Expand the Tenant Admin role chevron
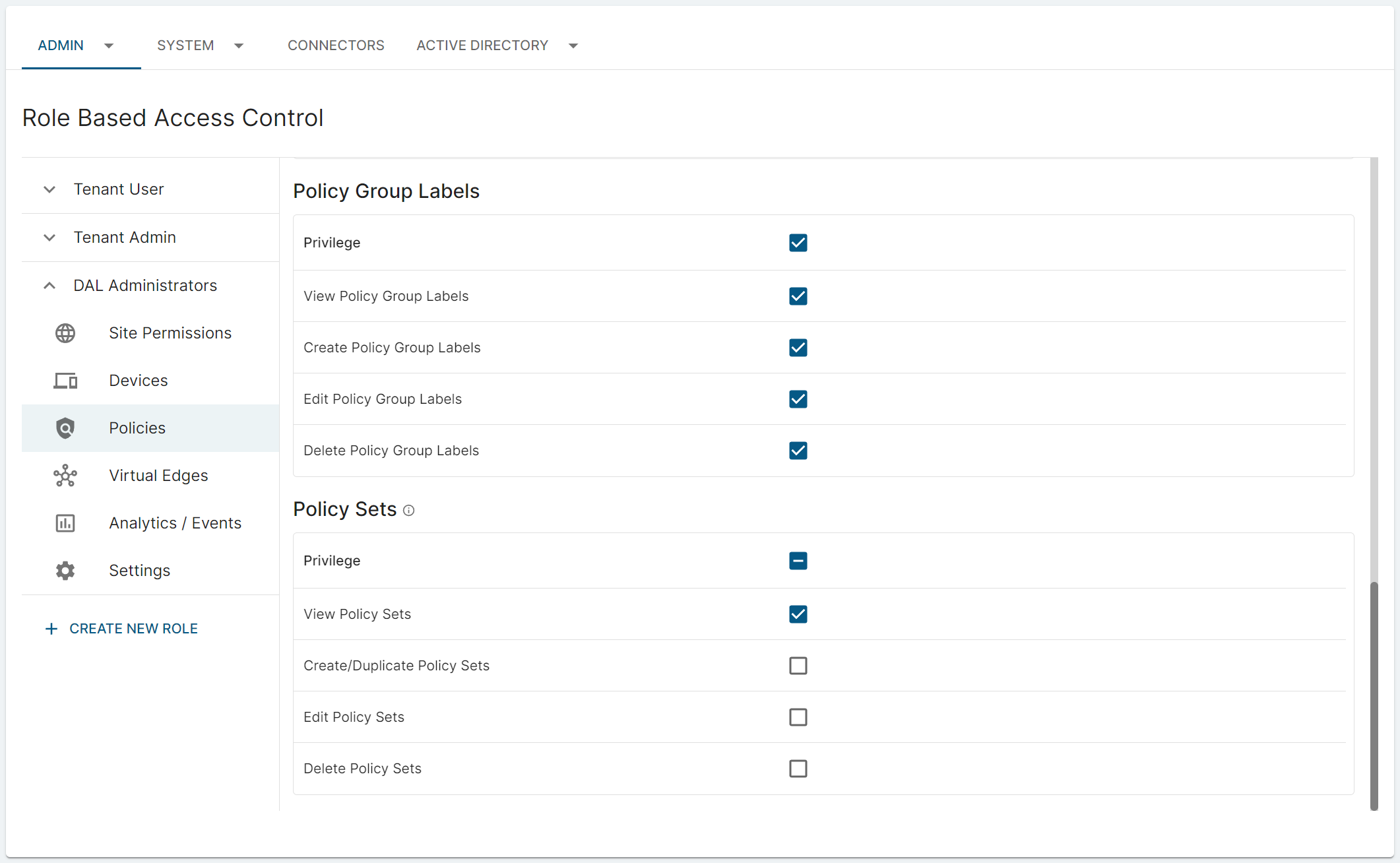Screen dimensions: 1400x863 [49, 238]
